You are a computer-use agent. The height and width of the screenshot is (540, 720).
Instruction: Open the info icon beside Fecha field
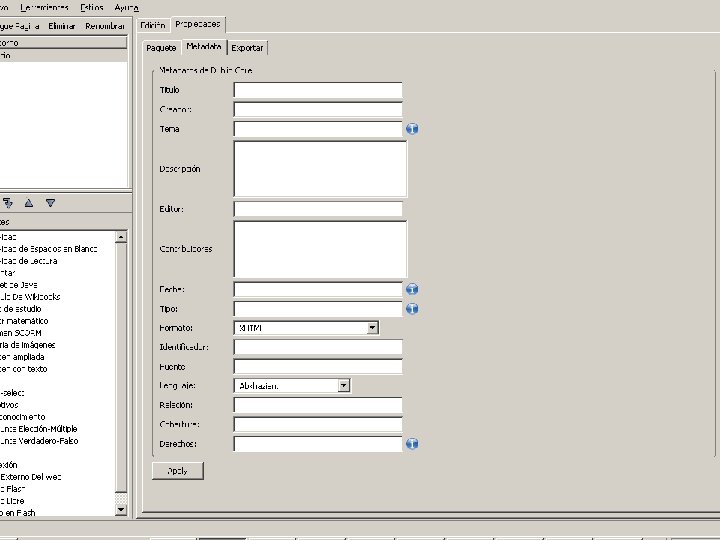coord(412,289)
